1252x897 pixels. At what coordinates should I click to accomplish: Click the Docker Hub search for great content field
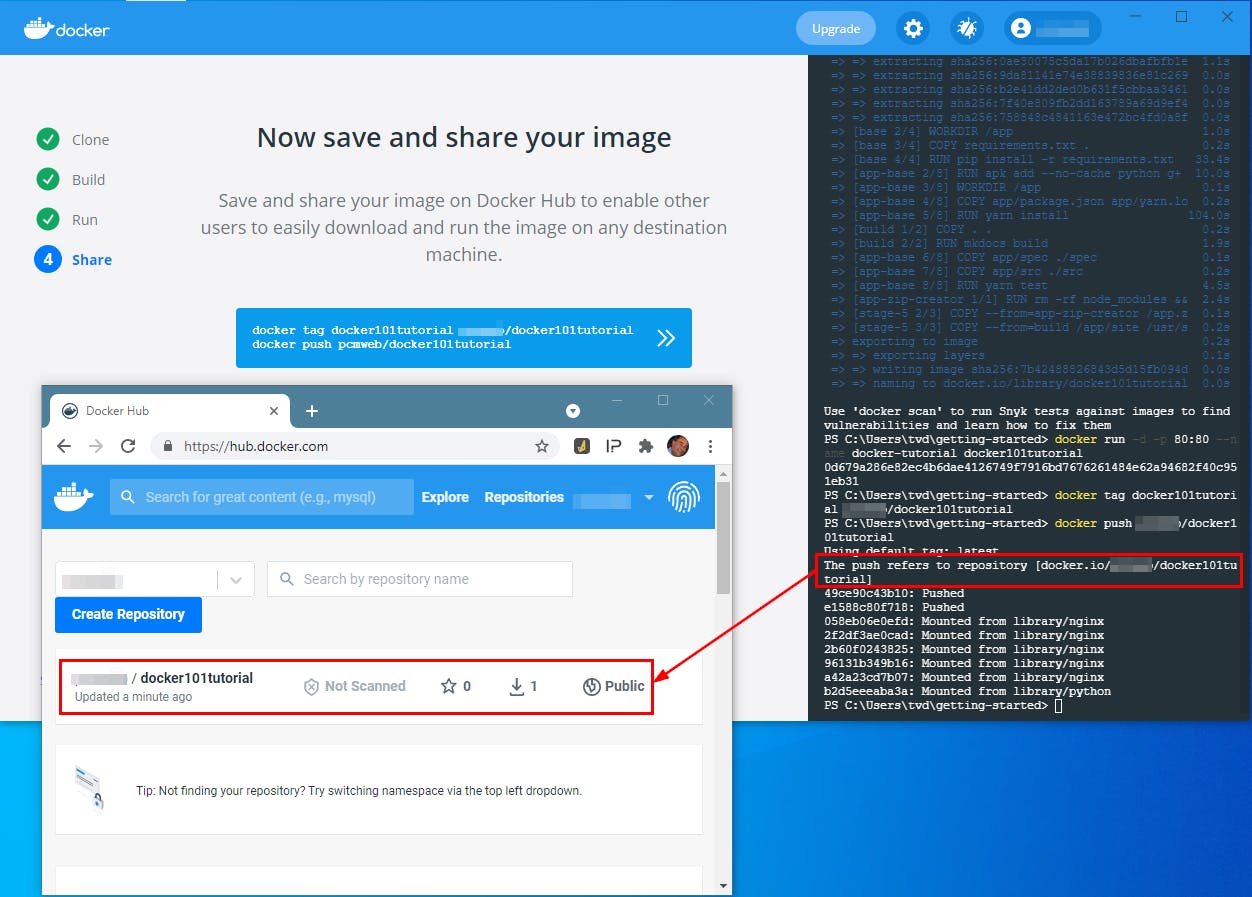[262, 497]
